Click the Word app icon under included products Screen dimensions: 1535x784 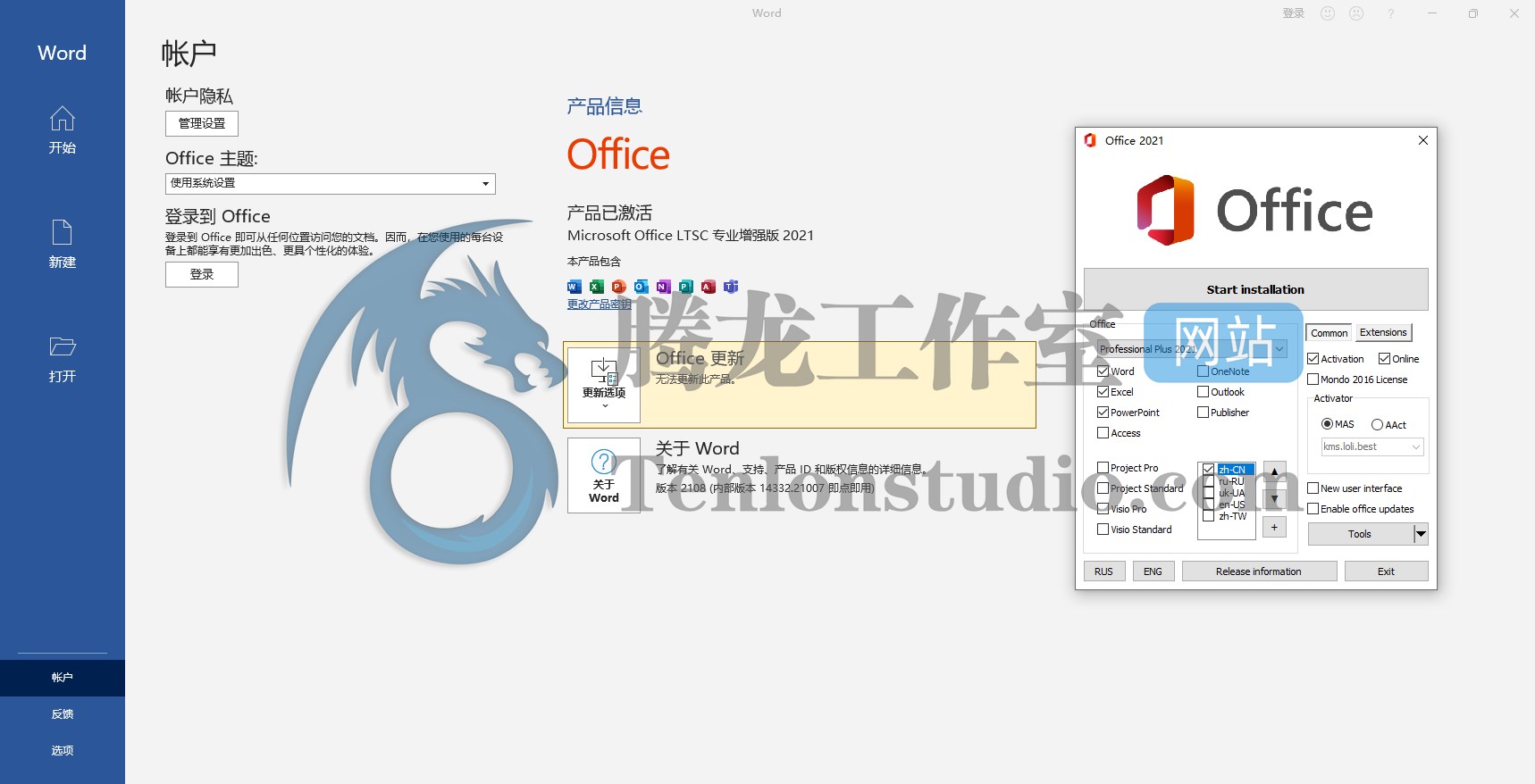tap(575, 287)
